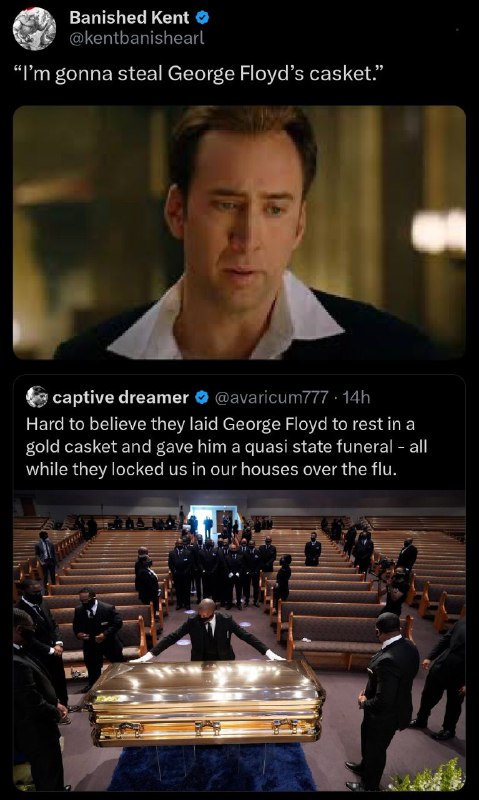Open the captive dreamer display name

point(121,397)
